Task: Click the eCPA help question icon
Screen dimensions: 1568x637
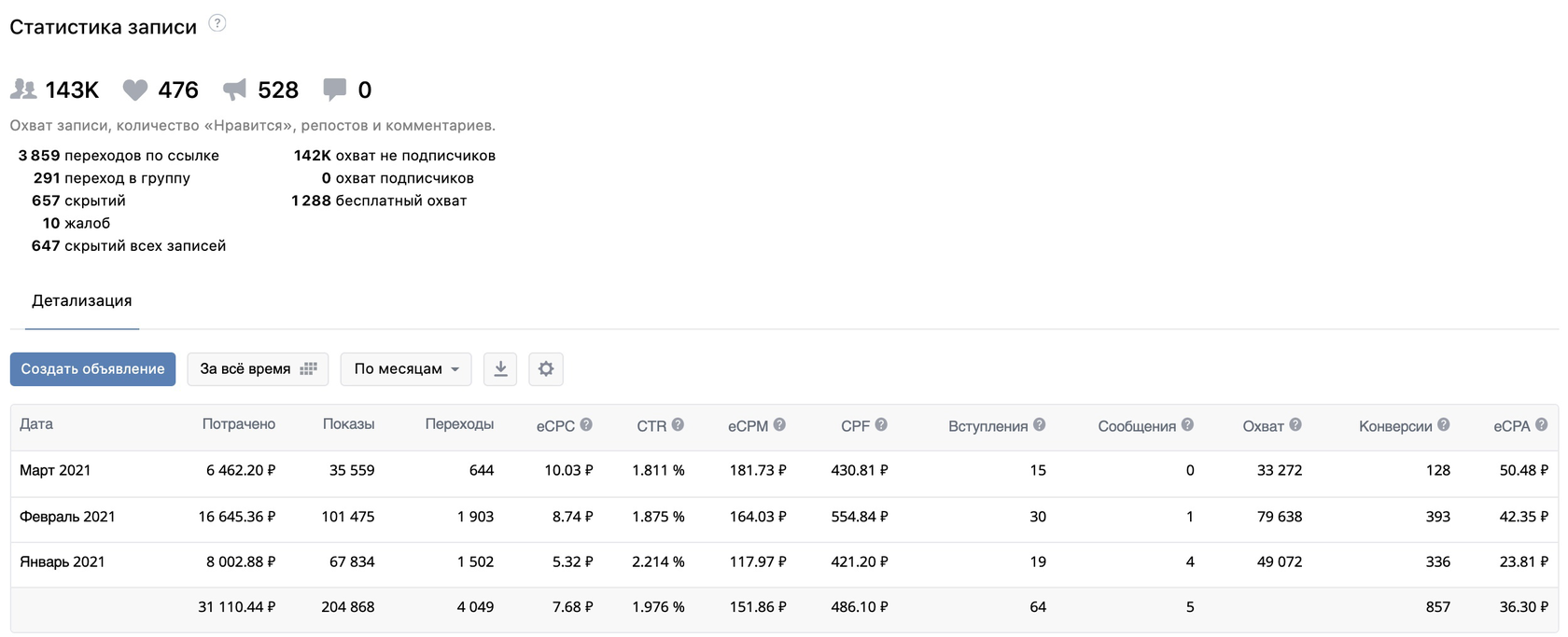Action: click(1542, 424)
